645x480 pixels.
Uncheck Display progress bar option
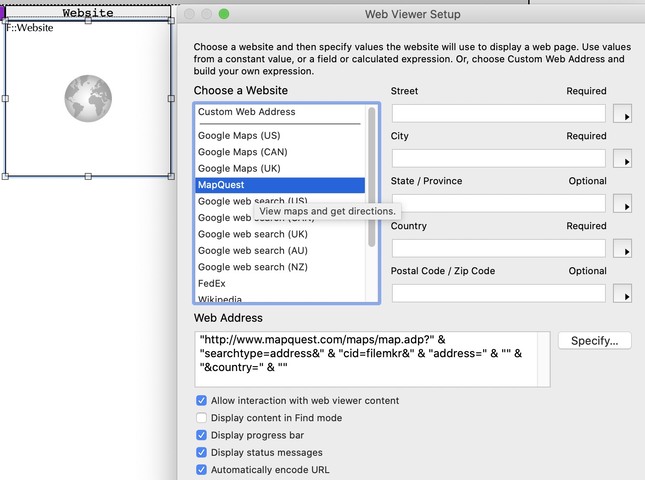[x=202, y=435]
